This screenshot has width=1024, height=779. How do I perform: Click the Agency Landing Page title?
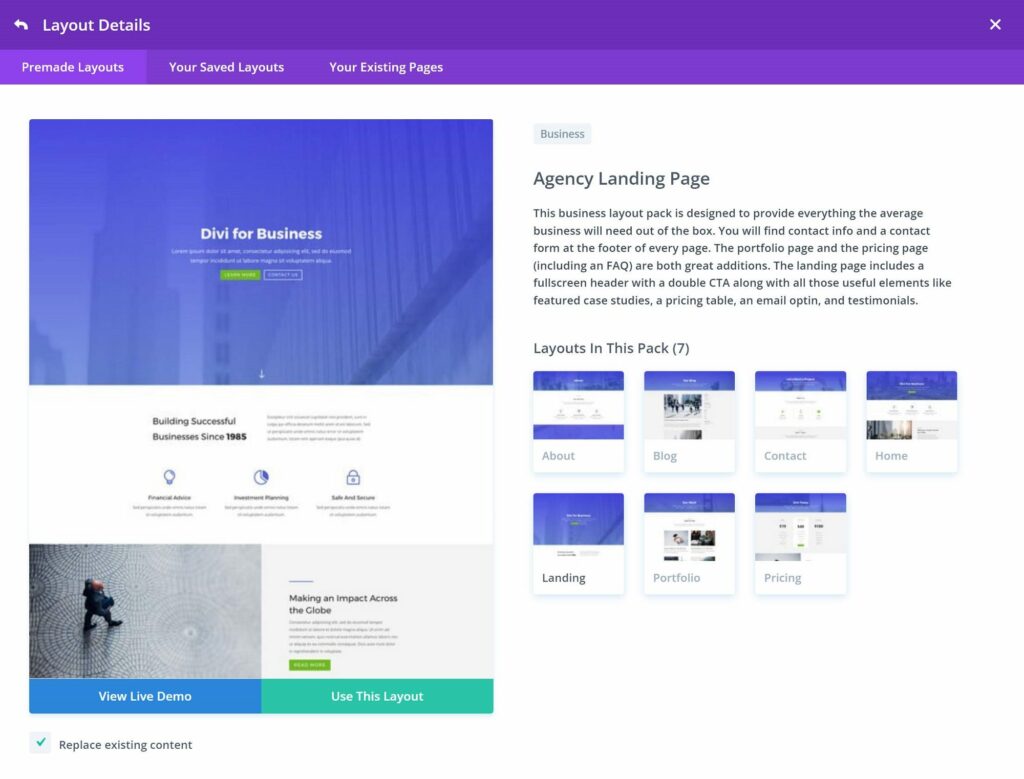[622, 178]
